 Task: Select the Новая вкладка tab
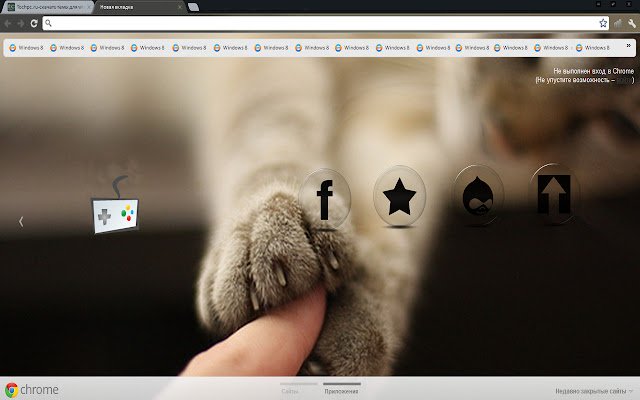coord(139,7)
